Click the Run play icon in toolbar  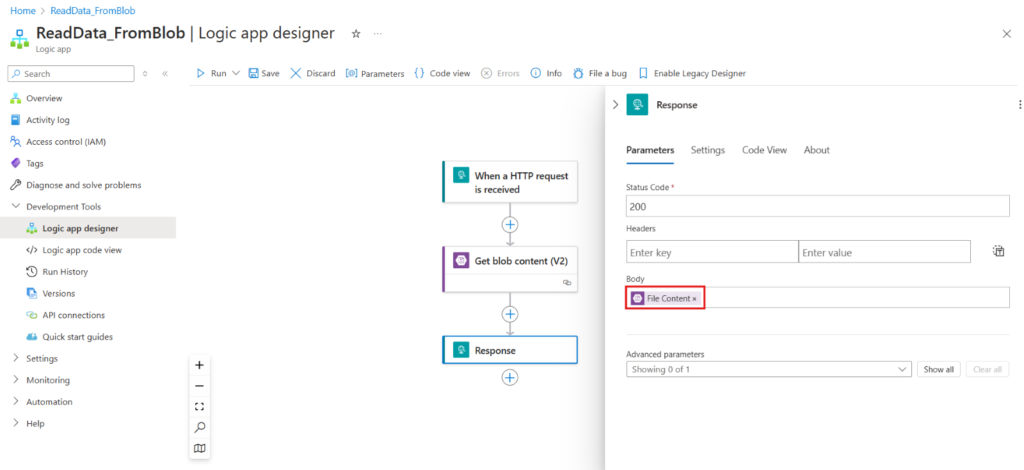click(x=201, y=74)
